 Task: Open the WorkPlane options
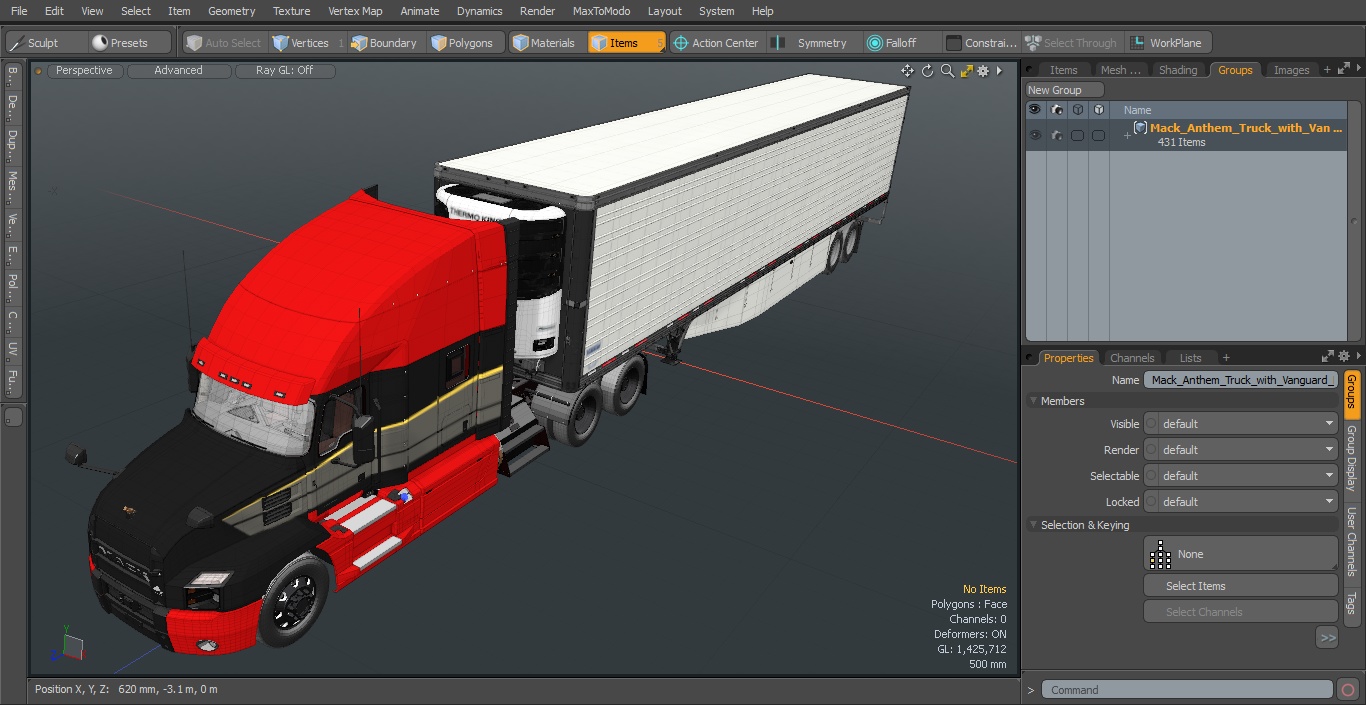pyautogui.click(x=1167, y=43)
